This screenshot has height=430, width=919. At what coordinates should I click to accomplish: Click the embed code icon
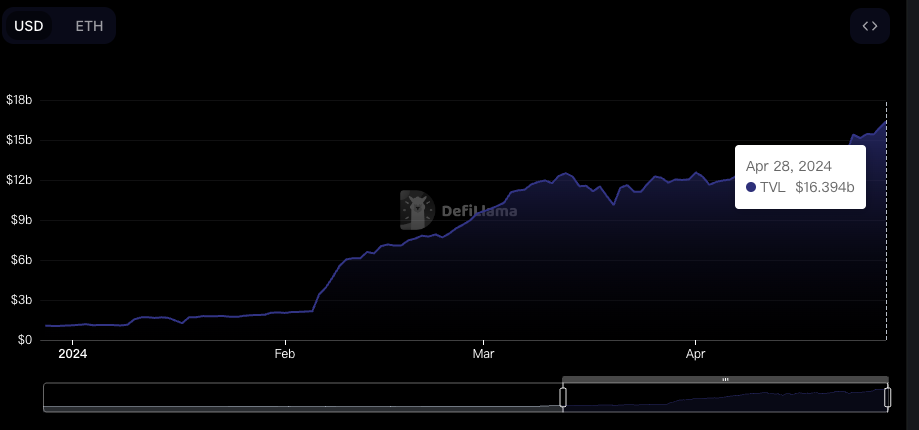coord(869,26)
